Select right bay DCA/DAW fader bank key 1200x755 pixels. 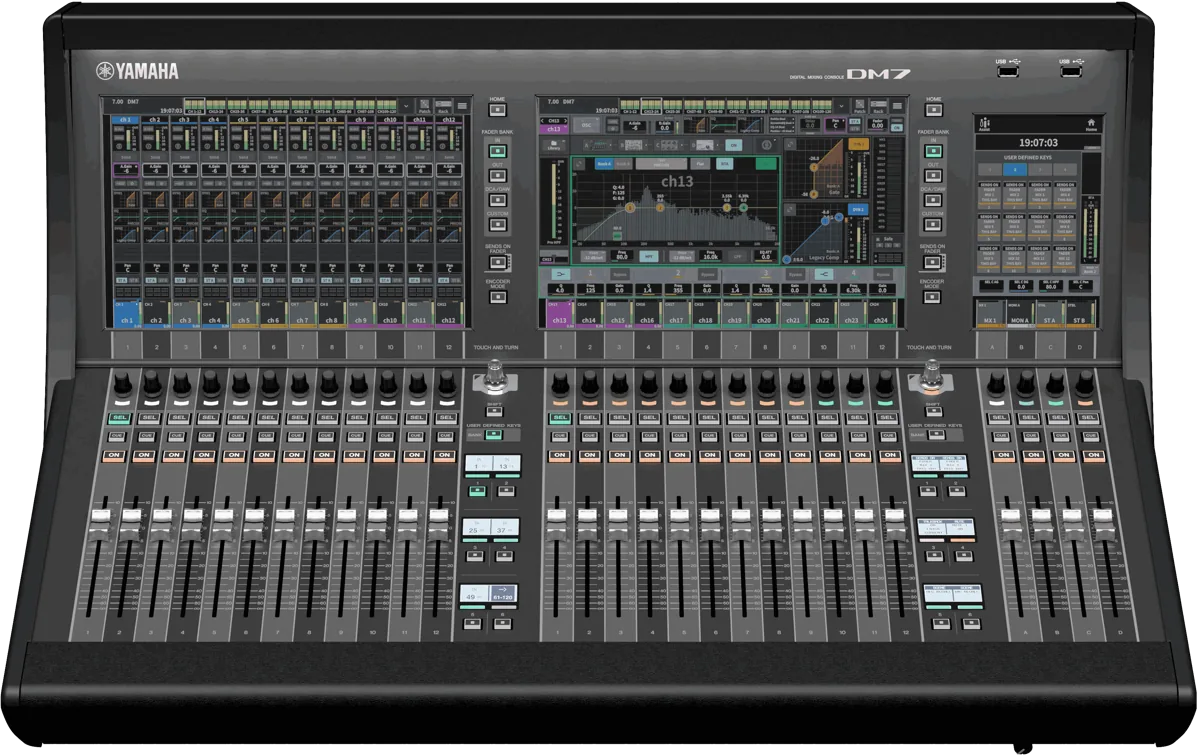(933, 200)
